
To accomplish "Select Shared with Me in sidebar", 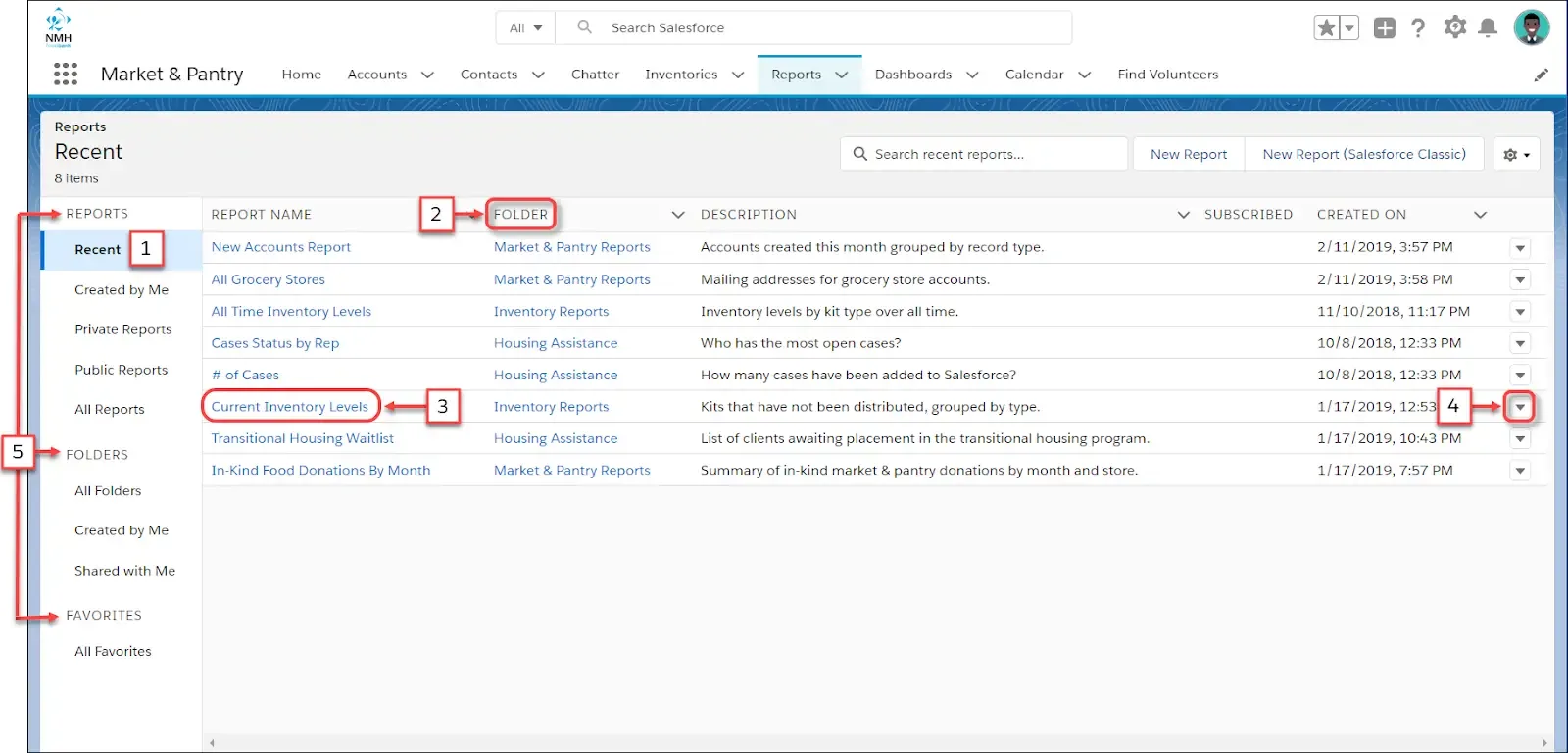I will 125,571.
